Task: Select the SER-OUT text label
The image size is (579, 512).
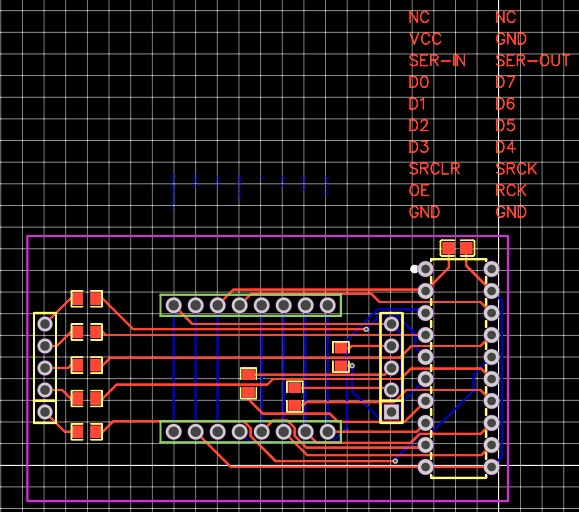Action: (x=533, y=61)
